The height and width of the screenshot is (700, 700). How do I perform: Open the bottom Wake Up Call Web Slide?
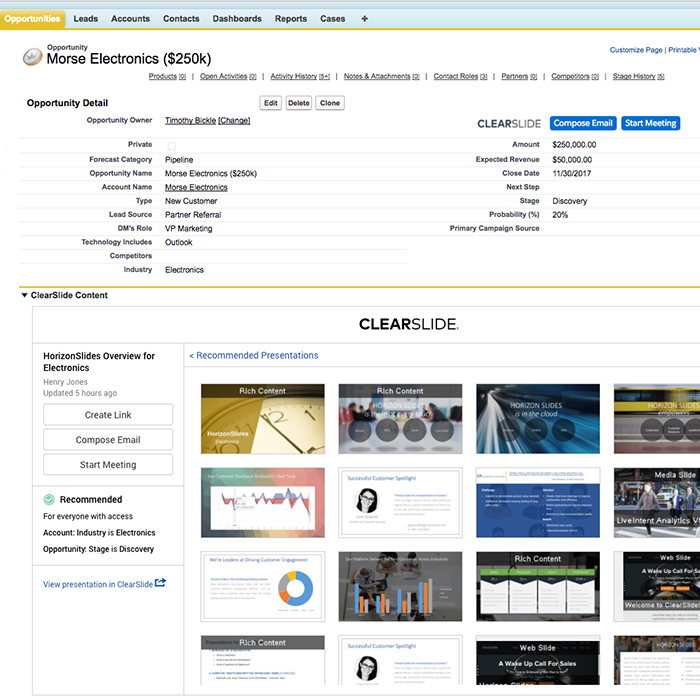click(x=538, y=660)
